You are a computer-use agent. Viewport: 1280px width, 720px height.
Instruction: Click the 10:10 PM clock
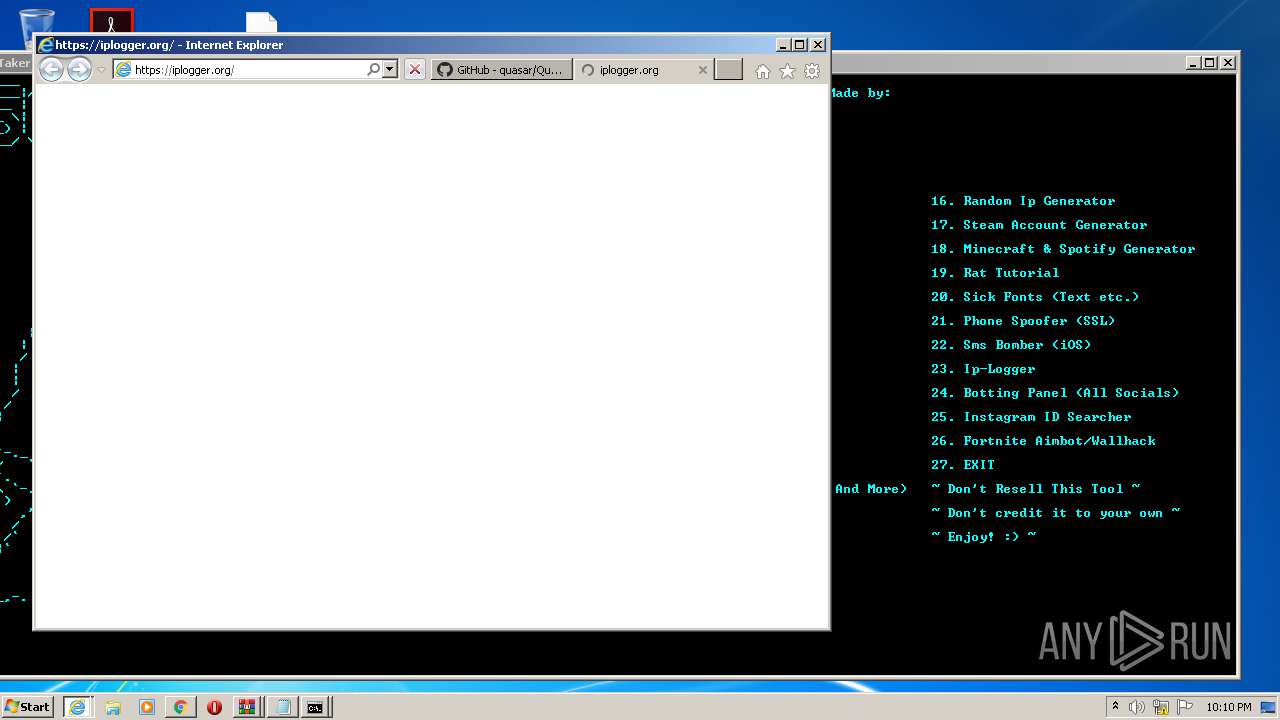coord(1229,707)
